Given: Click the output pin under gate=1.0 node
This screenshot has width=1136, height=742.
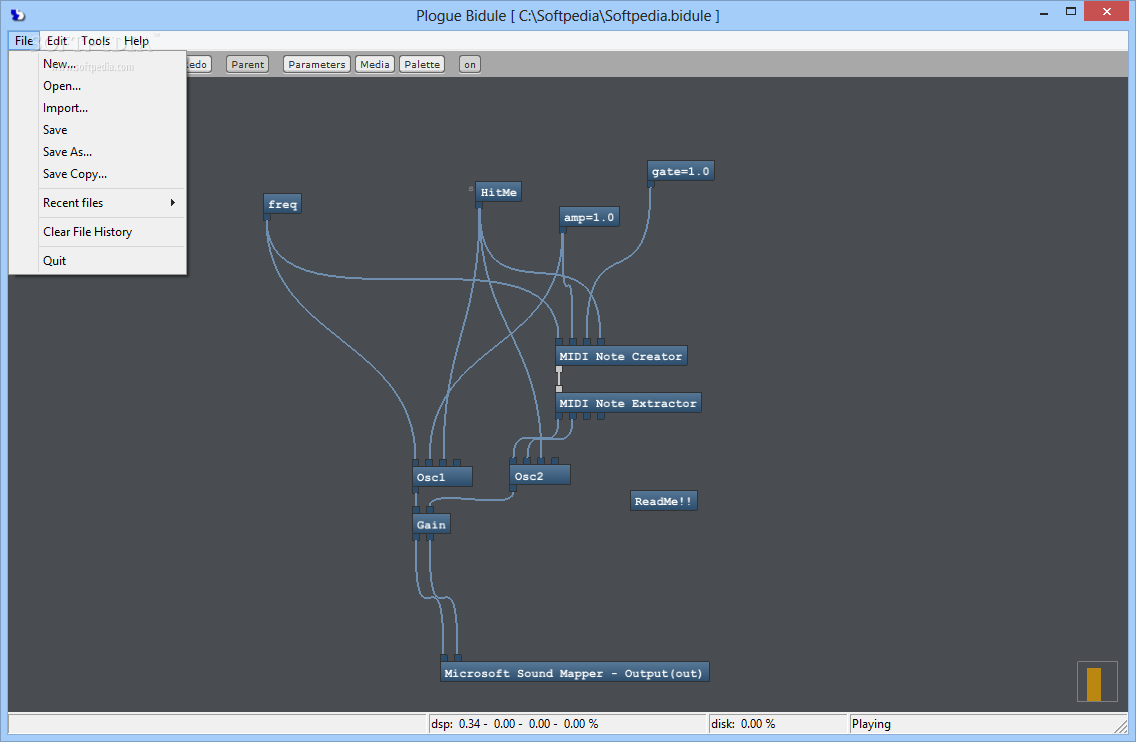Looking at the screenshot, I should click(651, 183).
